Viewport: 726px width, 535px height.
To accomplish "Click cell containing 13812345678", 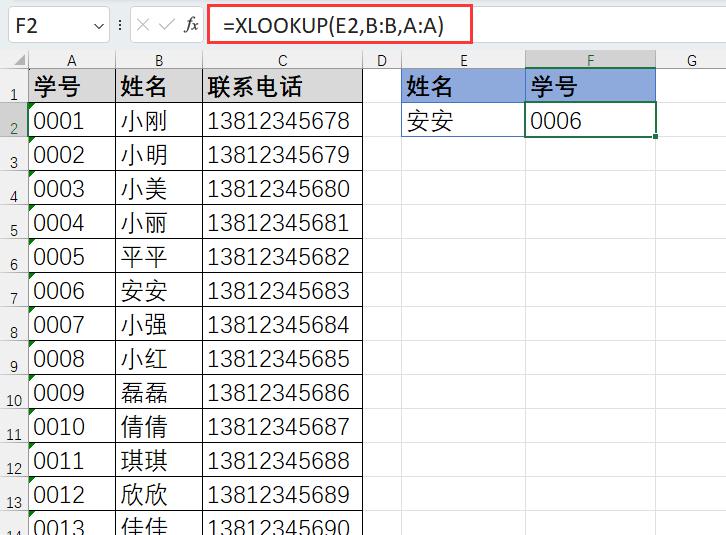I will click(x=282, y=120).
